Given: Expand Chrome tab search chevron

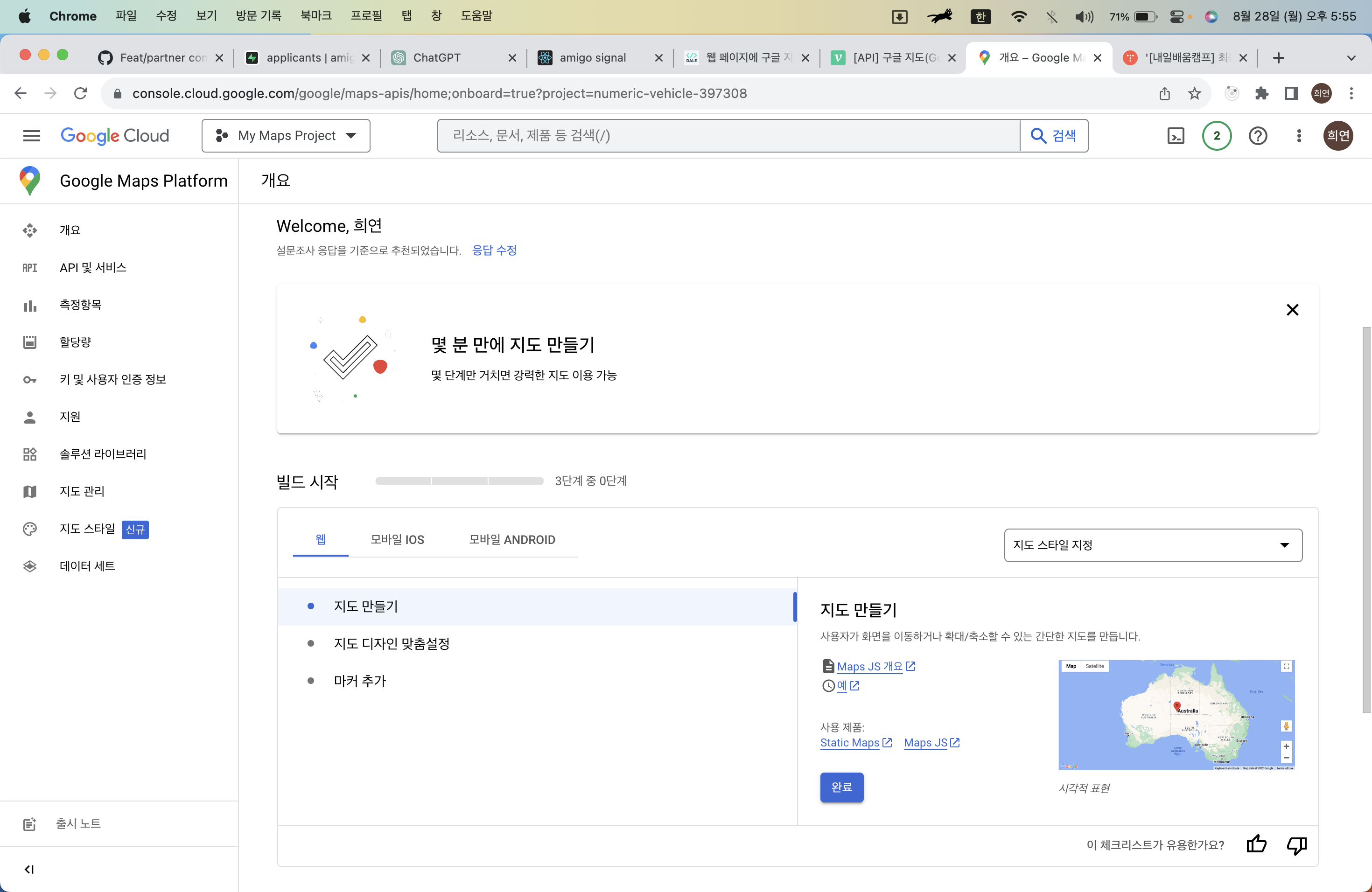Looking at the screenshot, I should (x=1351, y=58).
